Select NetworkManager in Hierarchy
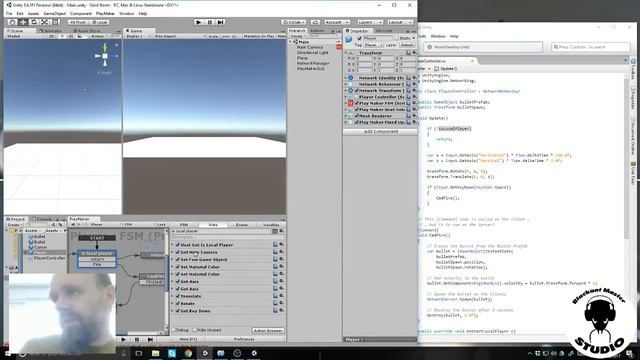 (313, 63)
